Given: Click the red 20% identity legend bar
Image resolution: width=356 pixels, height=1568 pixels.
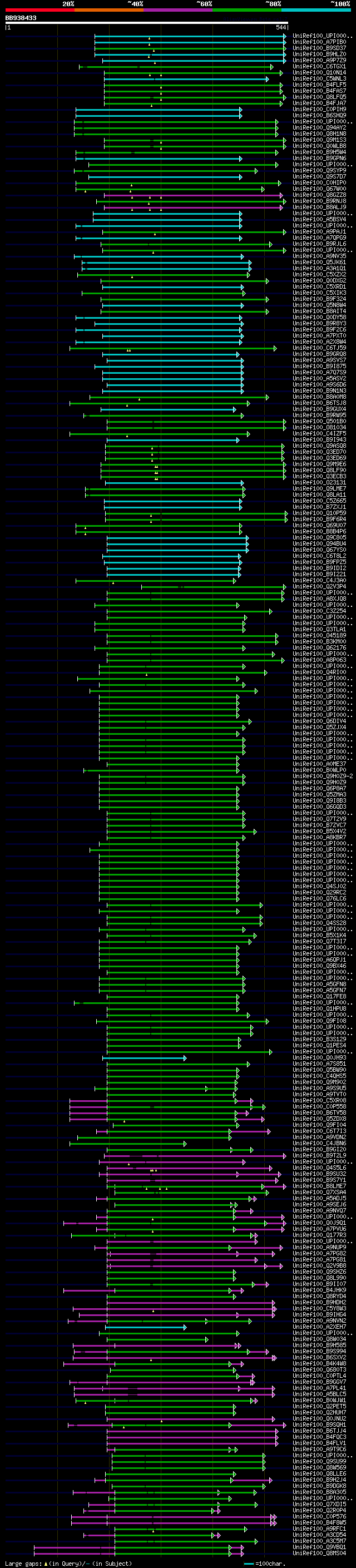Looking at the screenshot, I should tap(39, 10).
